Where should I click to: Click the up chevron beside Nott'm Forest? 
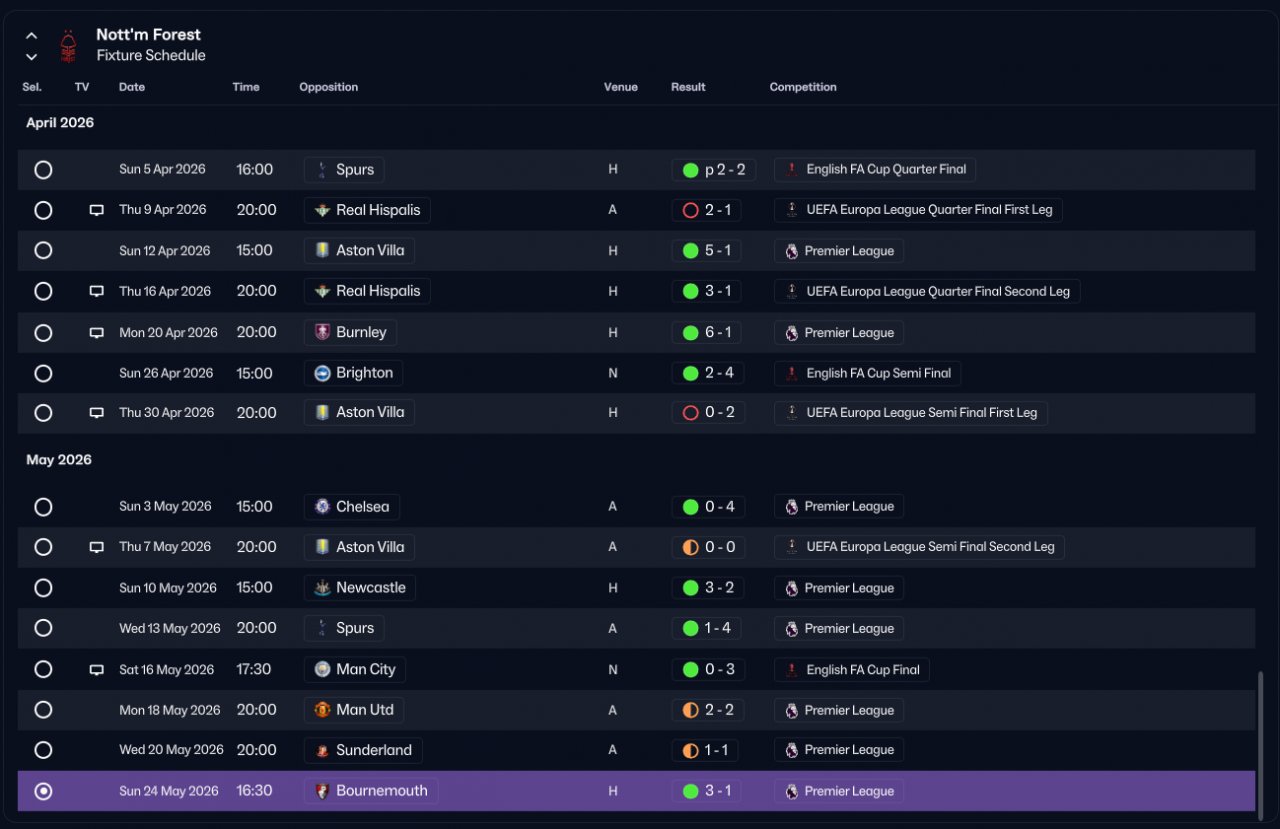[x=31, y=36]
